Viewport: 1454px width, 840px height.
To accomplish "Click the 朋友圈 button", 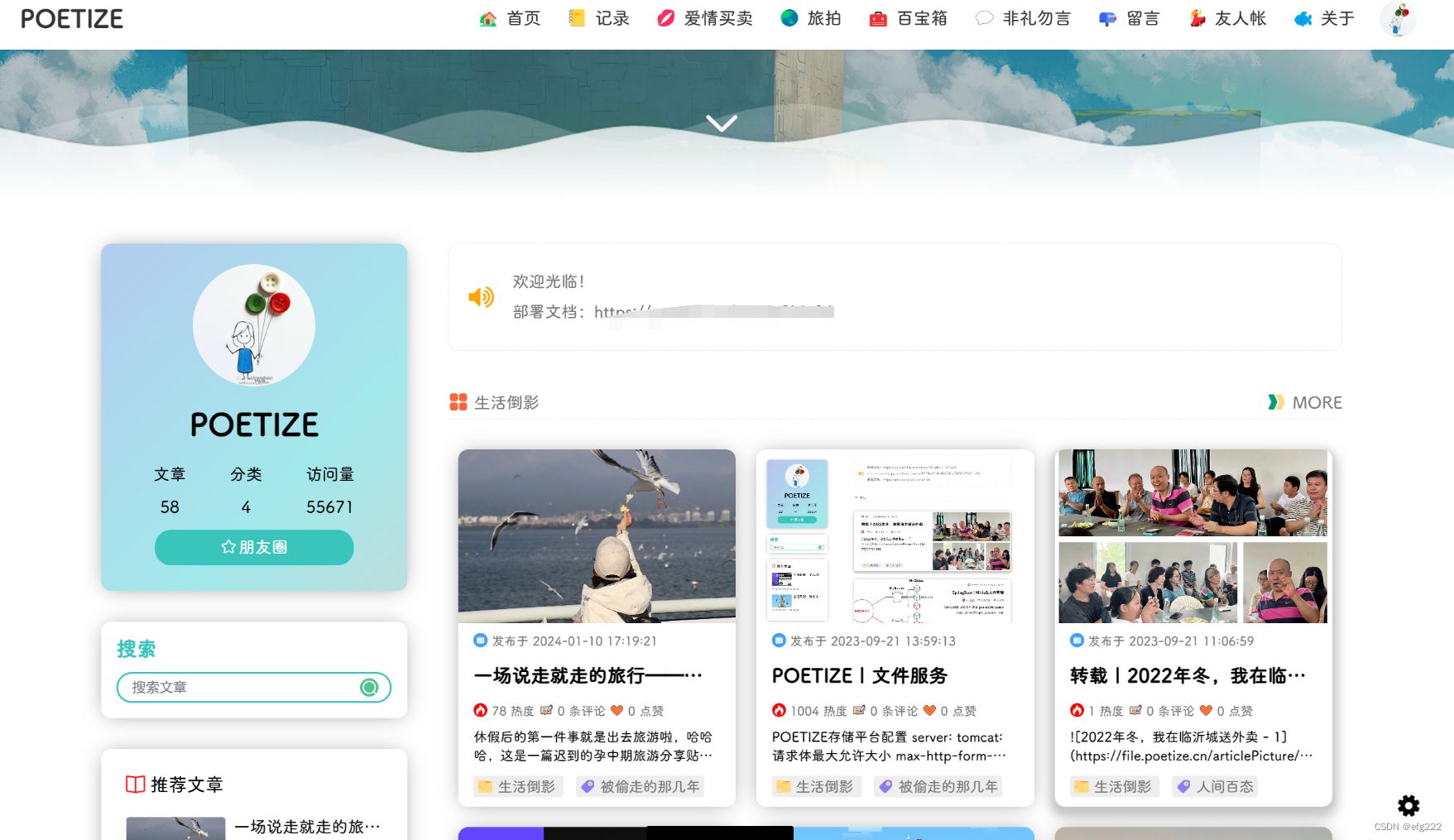I will (253, 547).
